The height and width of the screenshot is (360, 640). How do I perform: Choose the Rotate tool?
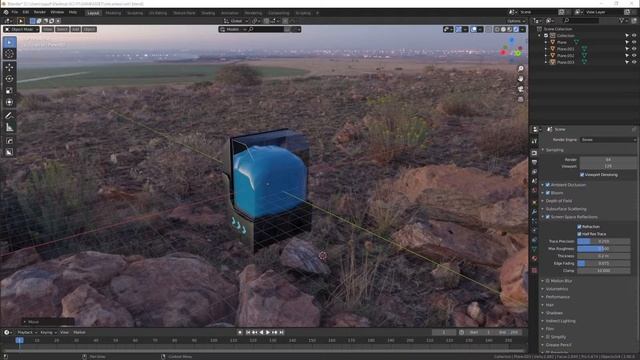point(9,79)
